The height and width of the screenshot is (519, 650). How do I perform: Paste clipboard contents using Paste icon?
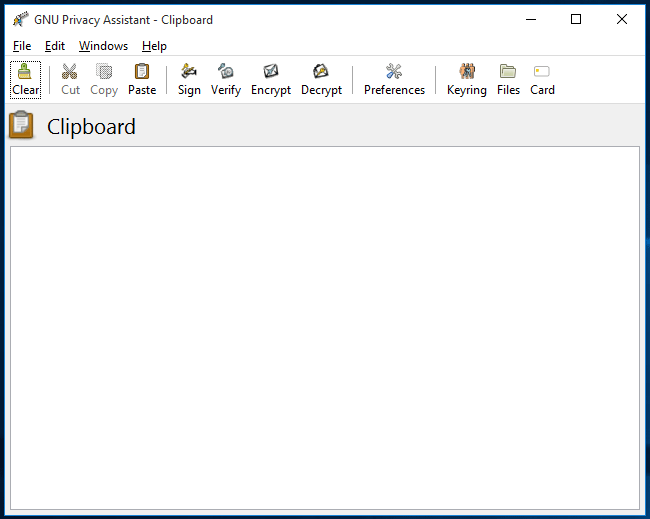click(x=142, y=80)
